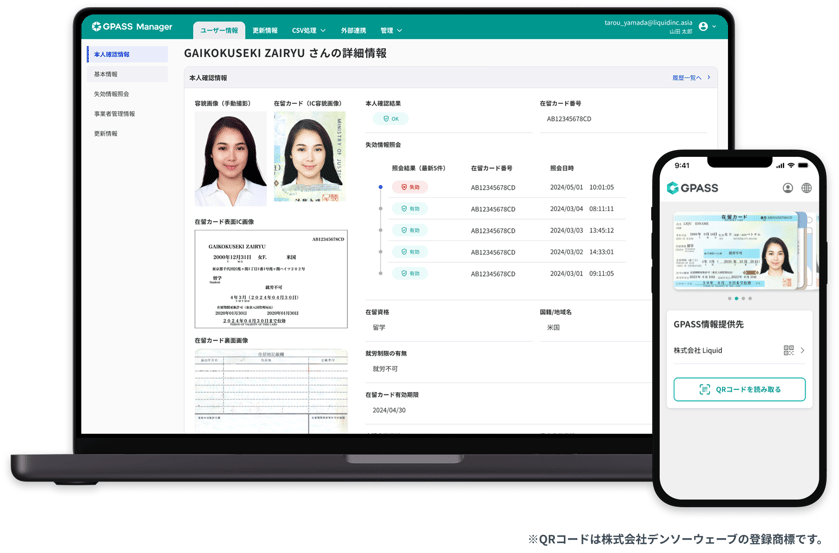Expand the account menu chevron in header
This screenshot has width=839, height=553.
pos(714,26)
